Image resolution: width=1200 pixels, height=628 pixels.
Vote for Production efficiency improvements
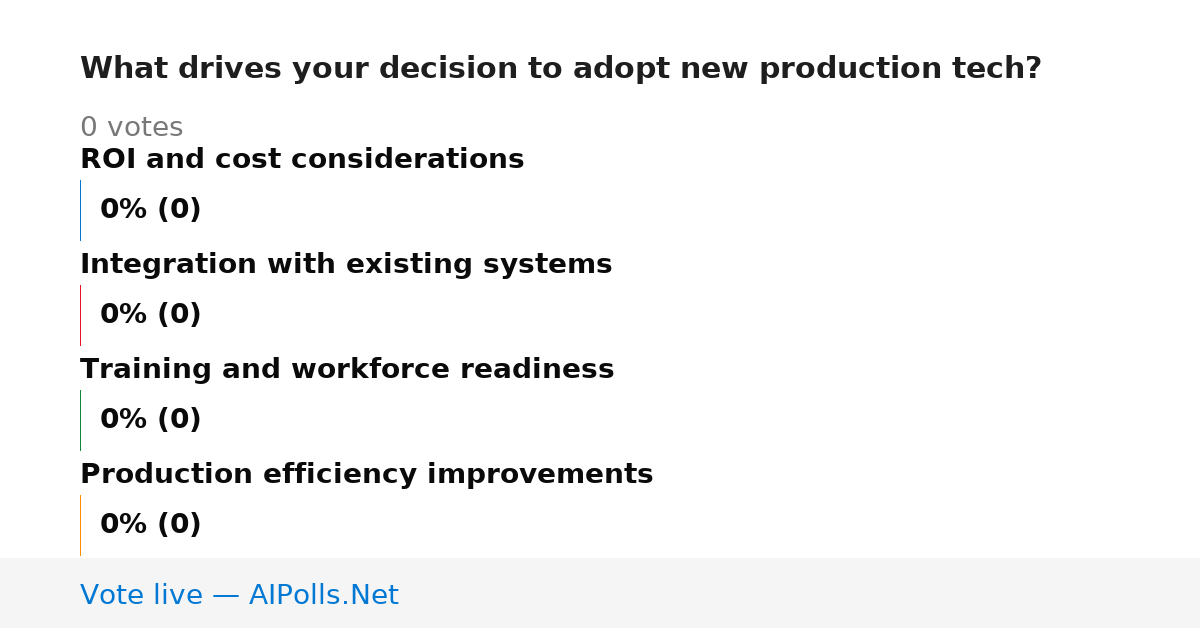pos(366,474)
